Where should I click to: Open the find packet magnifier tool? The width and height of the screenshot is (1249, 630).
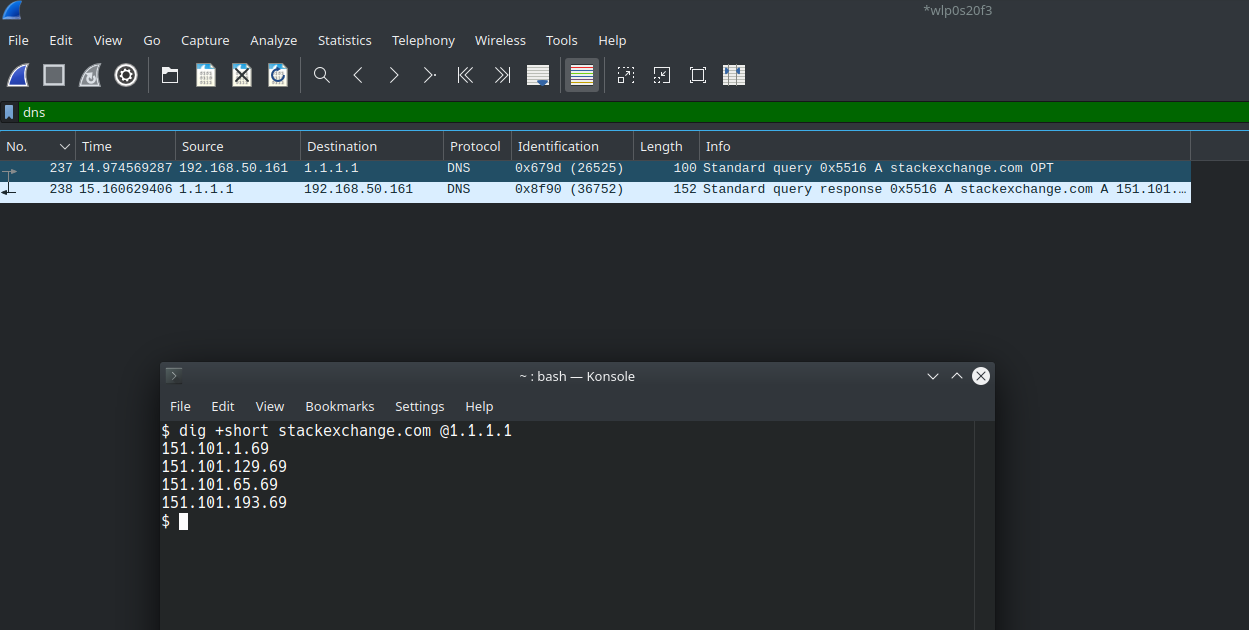pyautogui.click(x=321, y=74)
